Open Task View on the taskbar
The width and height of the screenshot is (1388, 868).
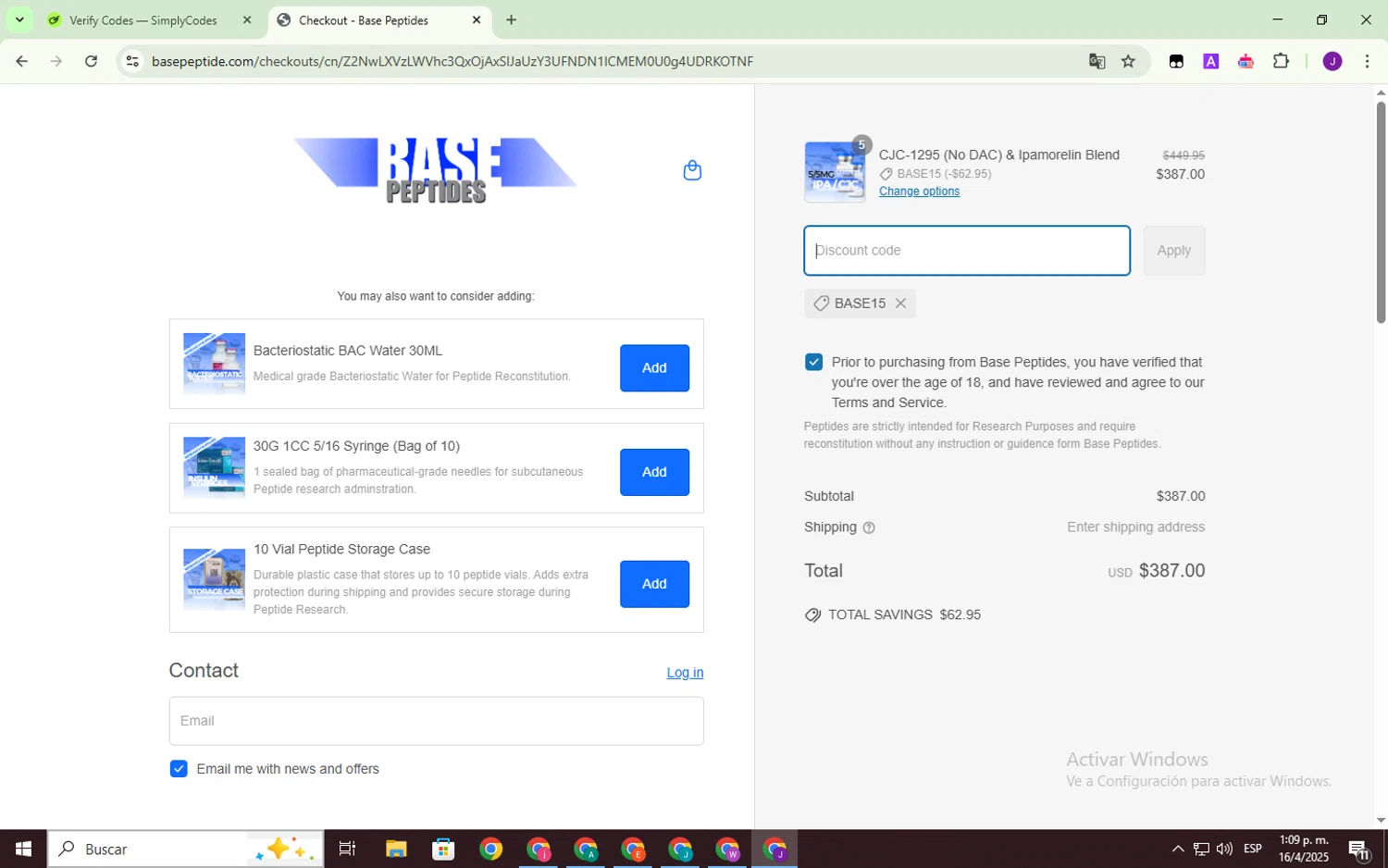[x=348, y=849]
